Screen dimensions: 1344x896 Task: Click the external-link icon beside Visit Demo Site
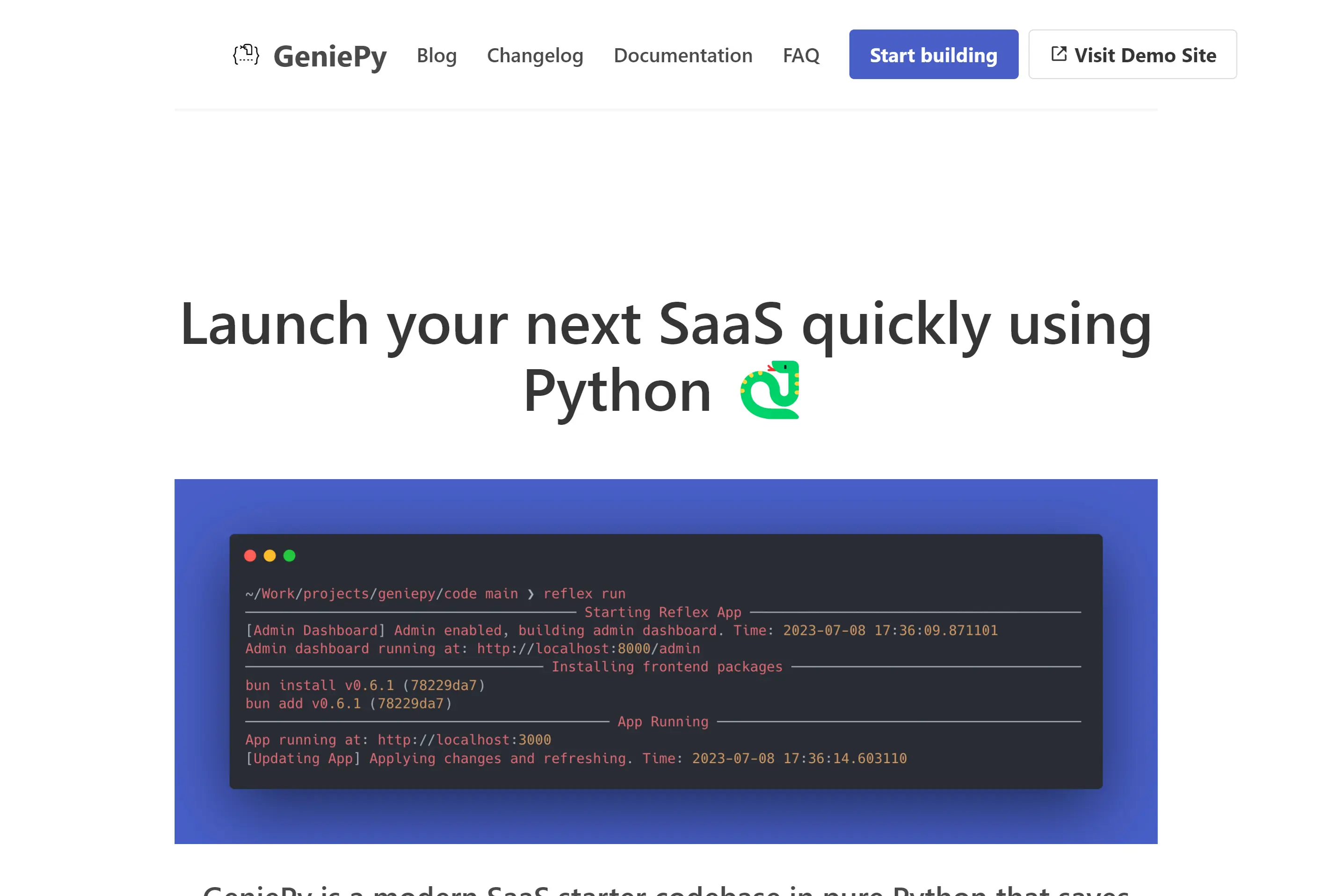tap(1059, 54)
